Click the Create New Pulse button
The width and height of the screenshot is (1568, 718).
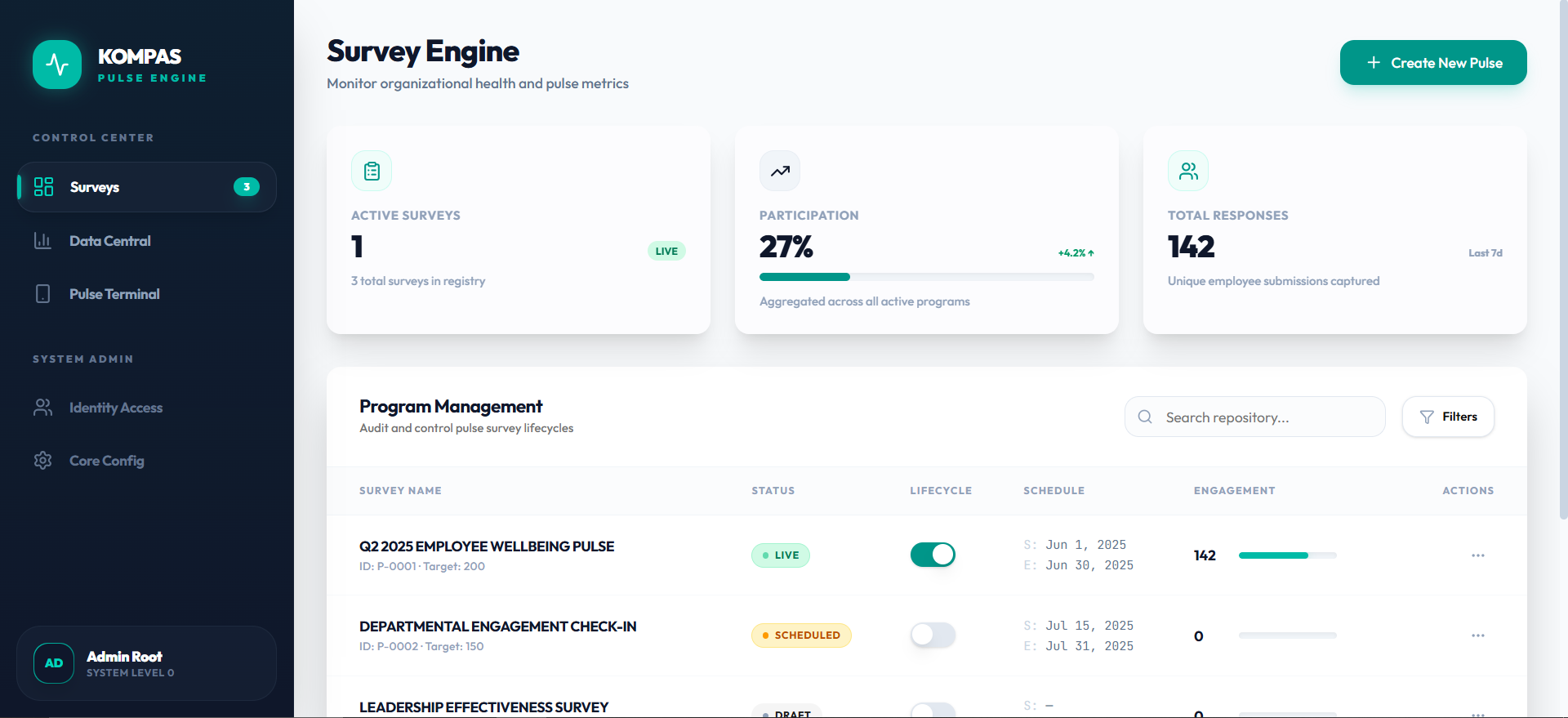coord(1433,63)
